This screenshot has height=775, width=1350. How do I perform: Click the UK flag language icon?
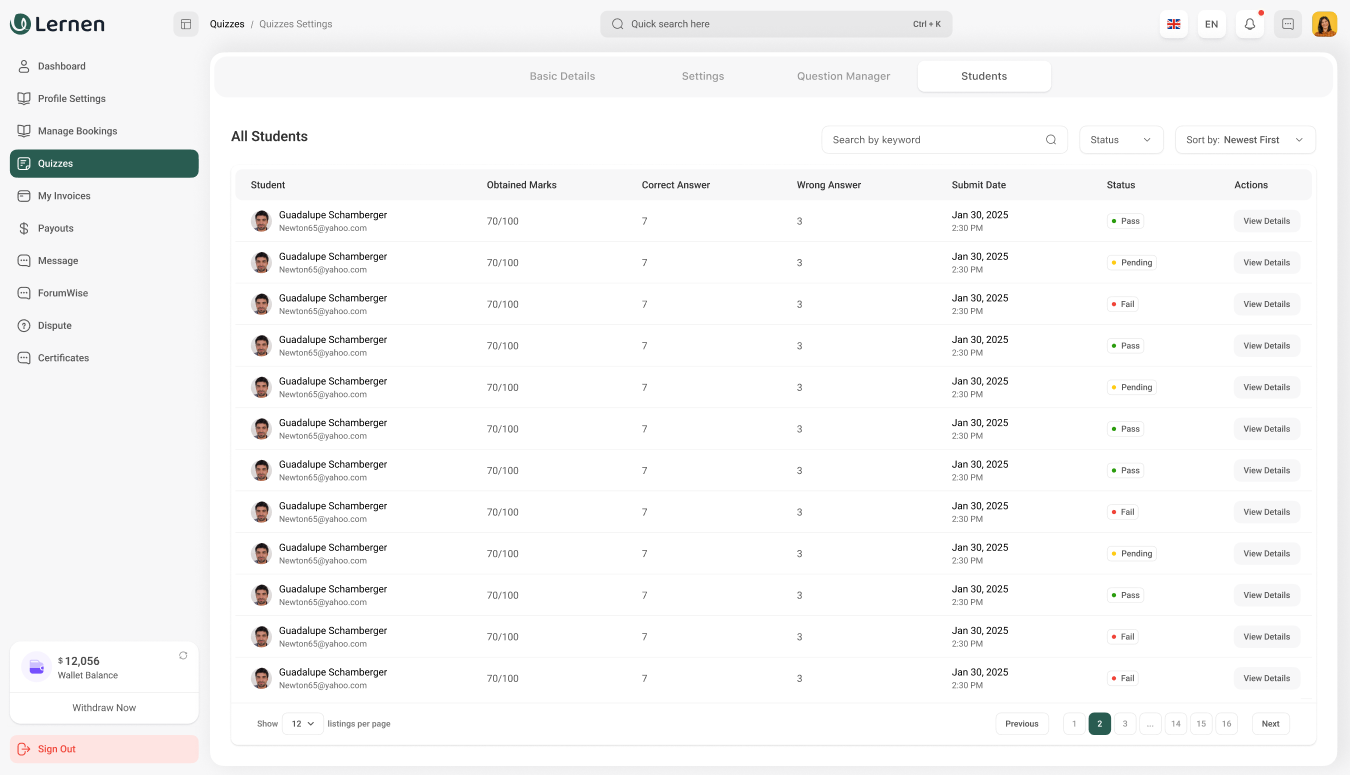click(1173, 24)
